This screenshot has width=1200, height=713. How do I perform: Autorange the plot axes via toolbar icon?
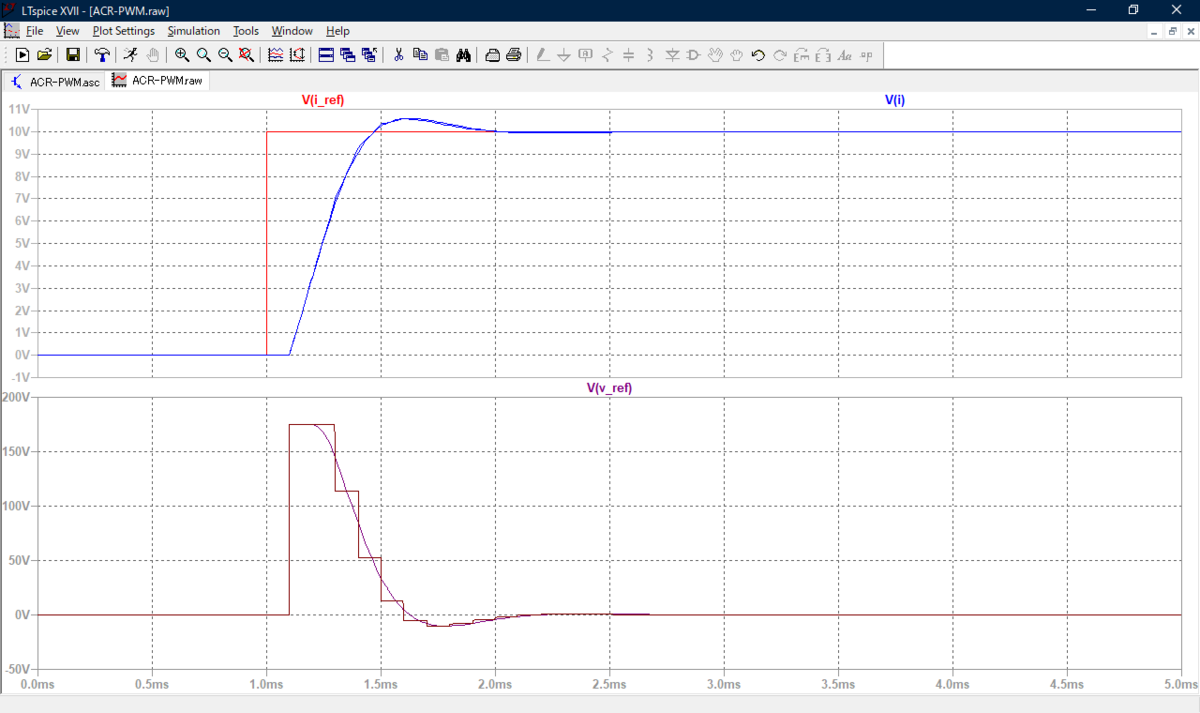pyautogui.click(x=298, y=55)
